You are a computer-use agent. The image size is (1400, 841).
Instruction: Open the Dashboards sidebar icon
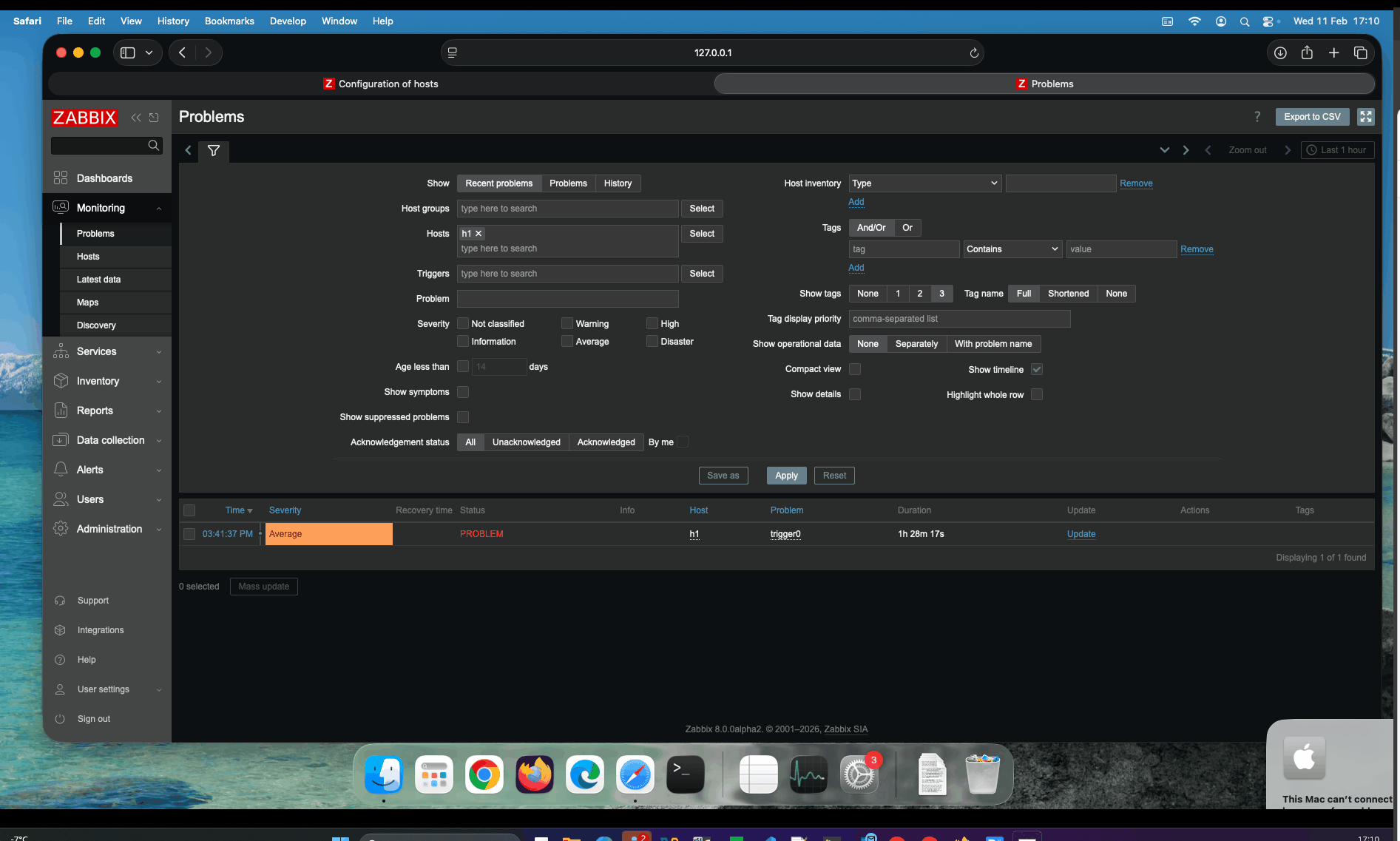coord(61,178)
